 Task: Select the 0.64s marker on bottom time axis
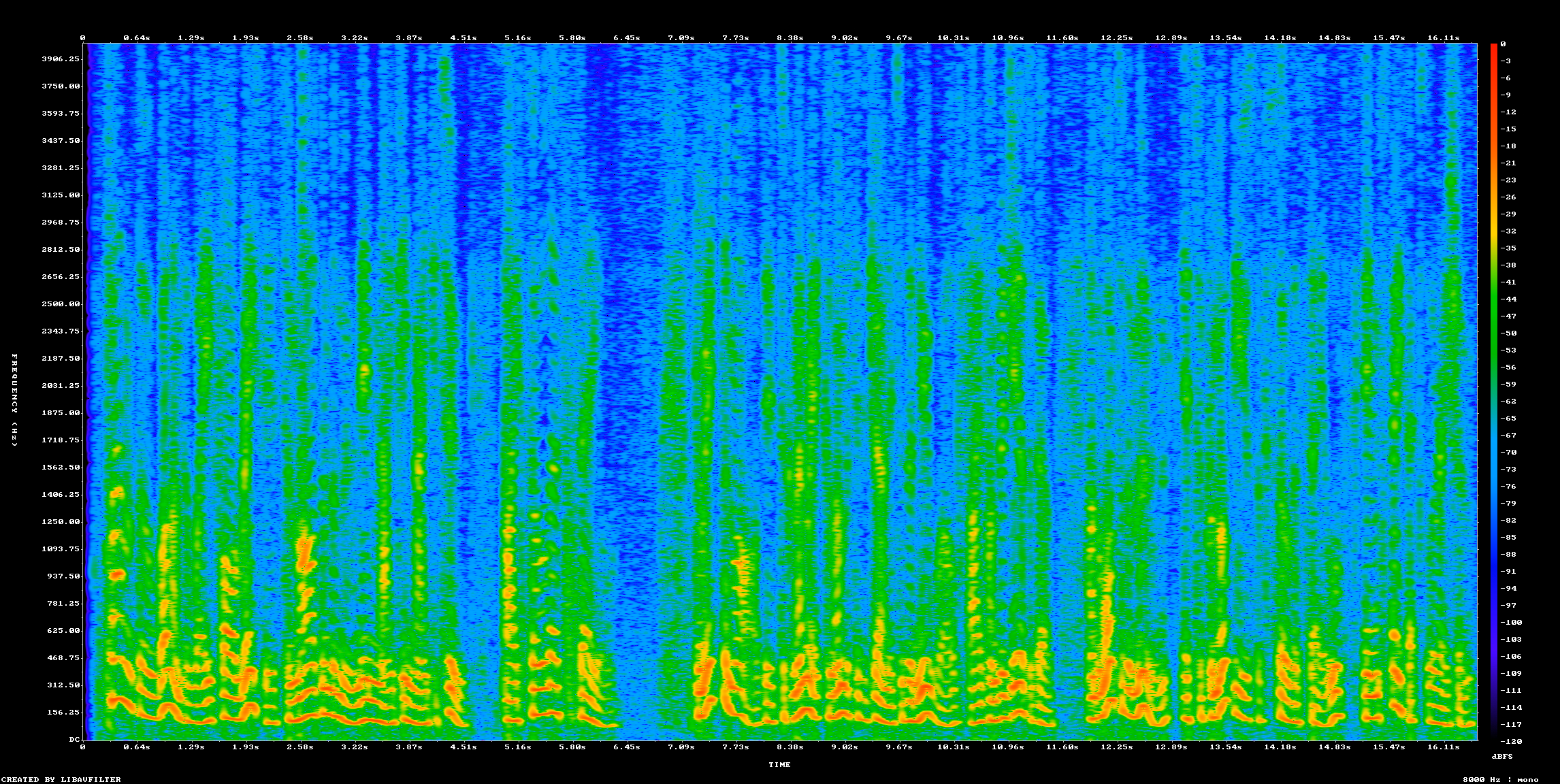136,747
